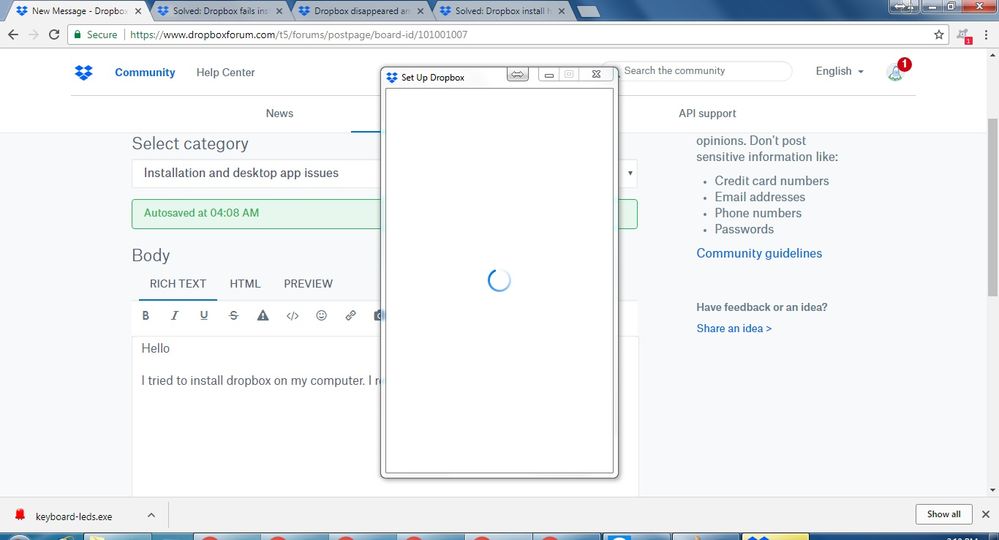Bookmark this page with star icon
This screenshot has height=540, width=999.
(939, 34)
